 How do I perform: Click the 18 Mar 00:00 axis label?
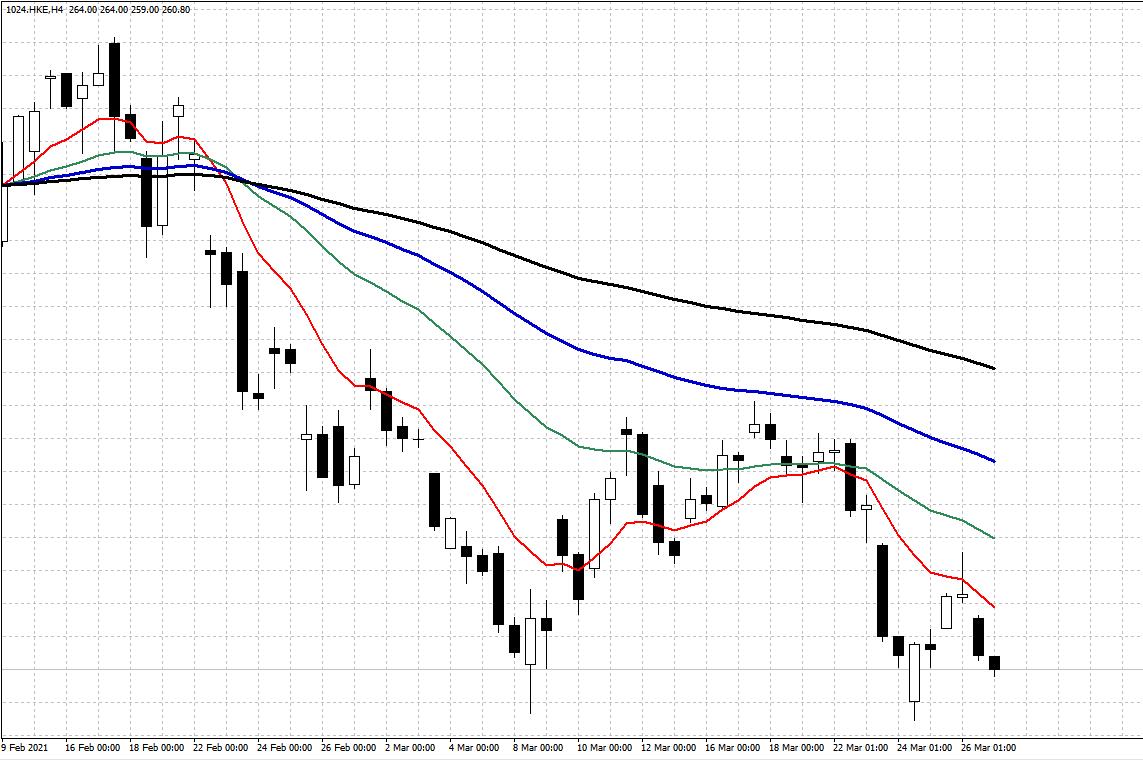click(796, 747)
